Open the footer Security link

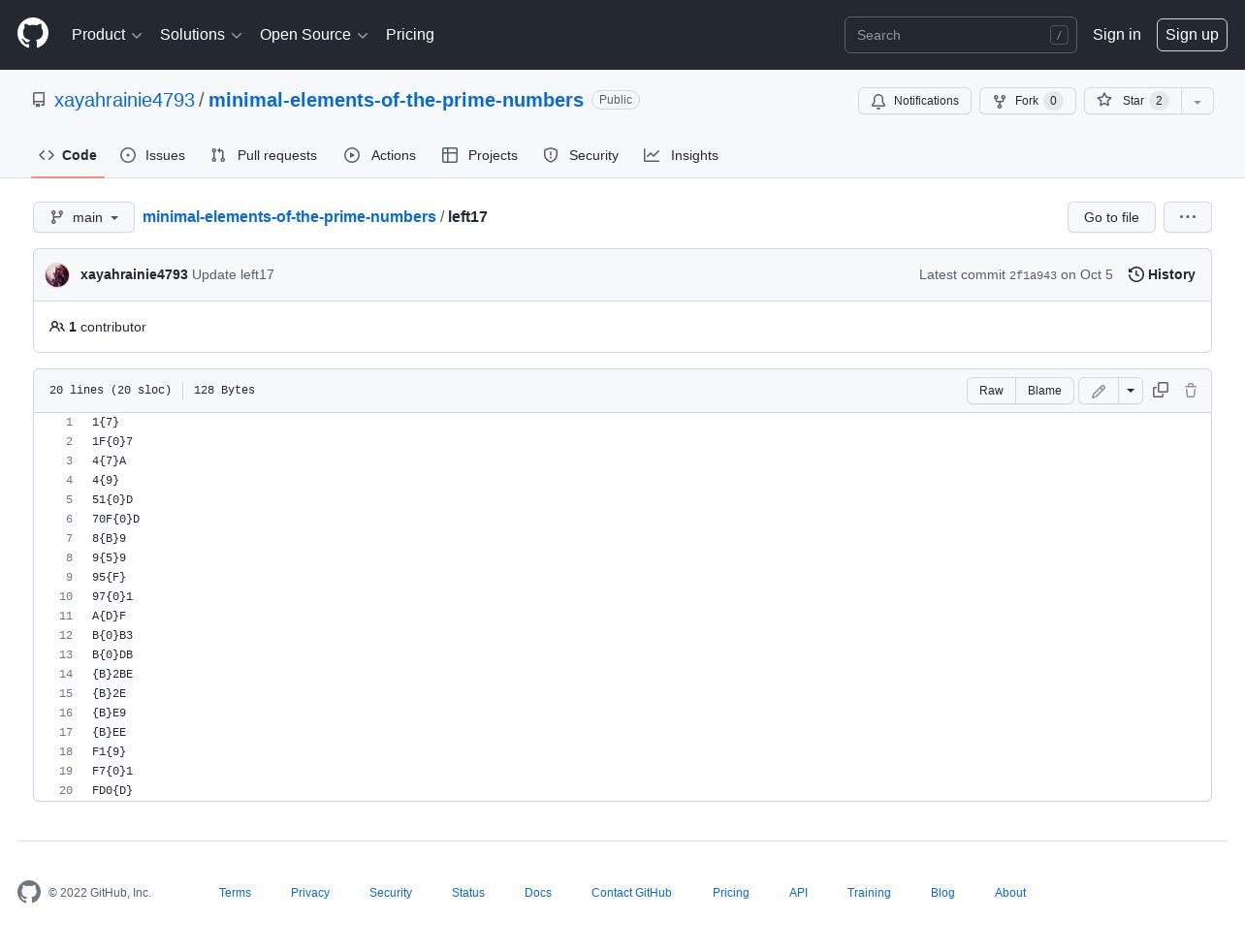pyautogui.click(x=391, y=893)
